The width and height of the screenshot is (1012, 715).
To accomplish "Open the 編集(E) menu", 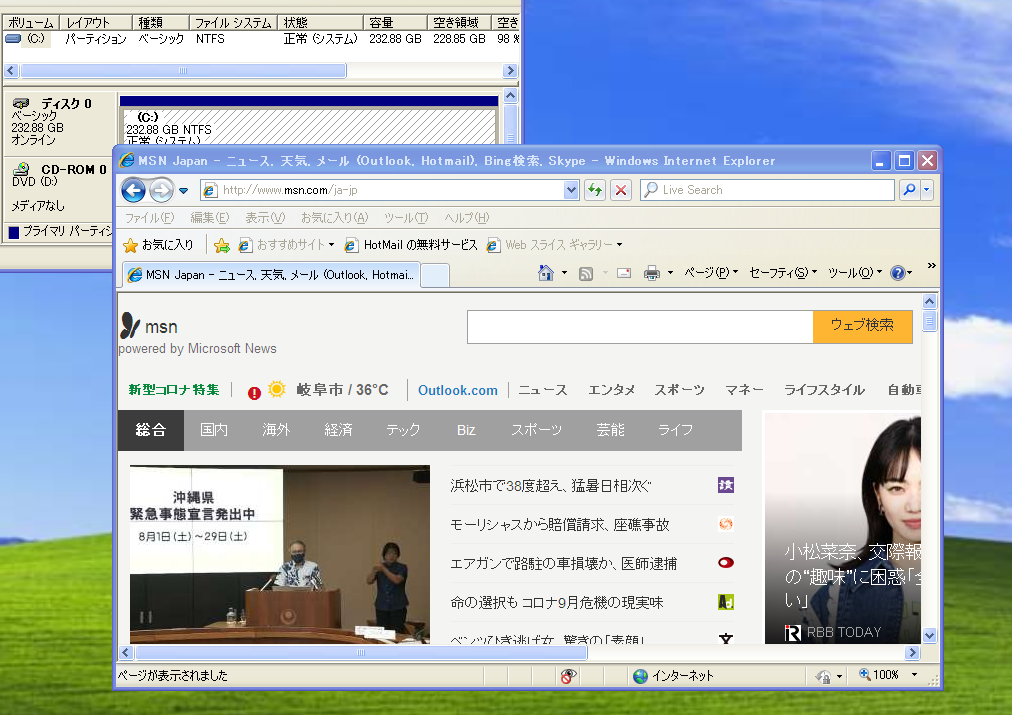I will [210, 217].
